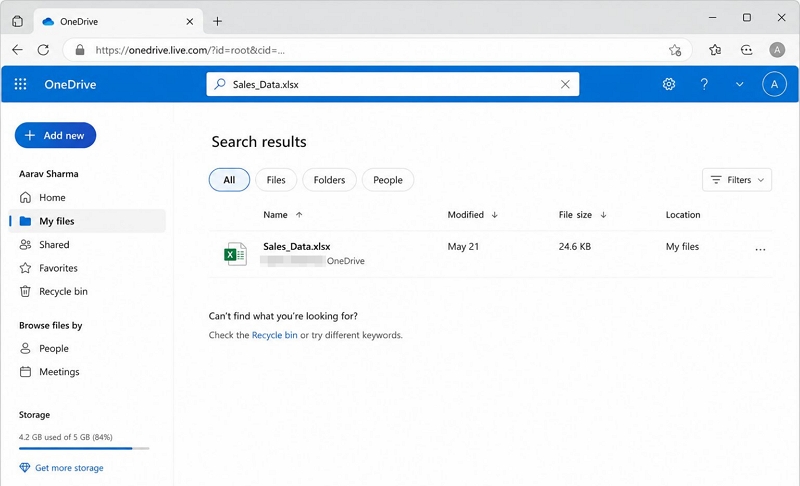Add page to favorites star icon

coord(675,49)
